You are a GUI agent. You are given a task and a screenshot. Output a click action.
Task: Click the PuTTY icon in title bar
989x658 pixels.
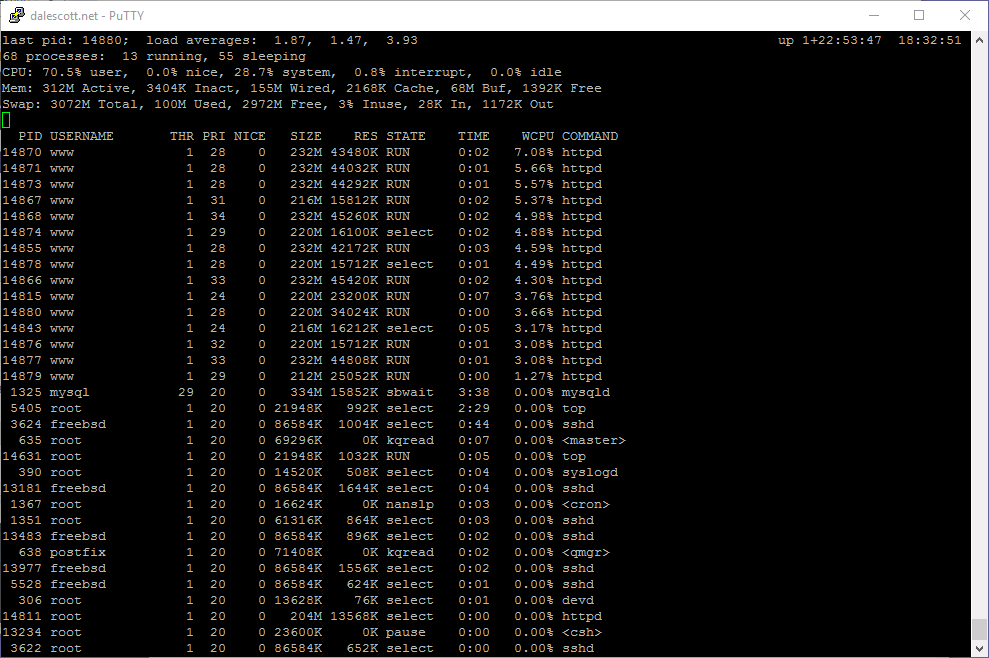[17, 15]
